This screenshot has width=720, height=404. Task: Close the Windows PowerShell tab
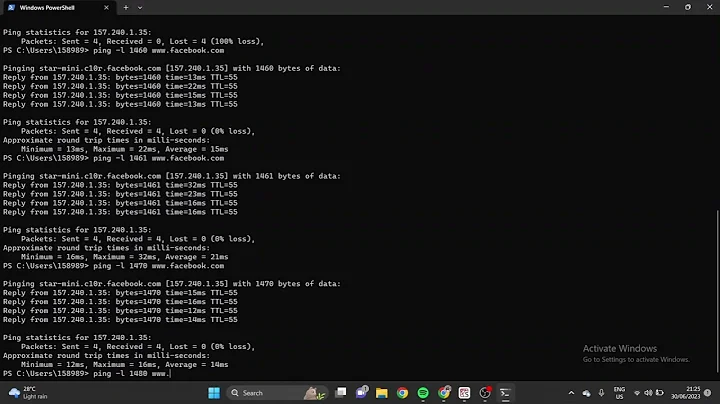(x=107, y=7)
